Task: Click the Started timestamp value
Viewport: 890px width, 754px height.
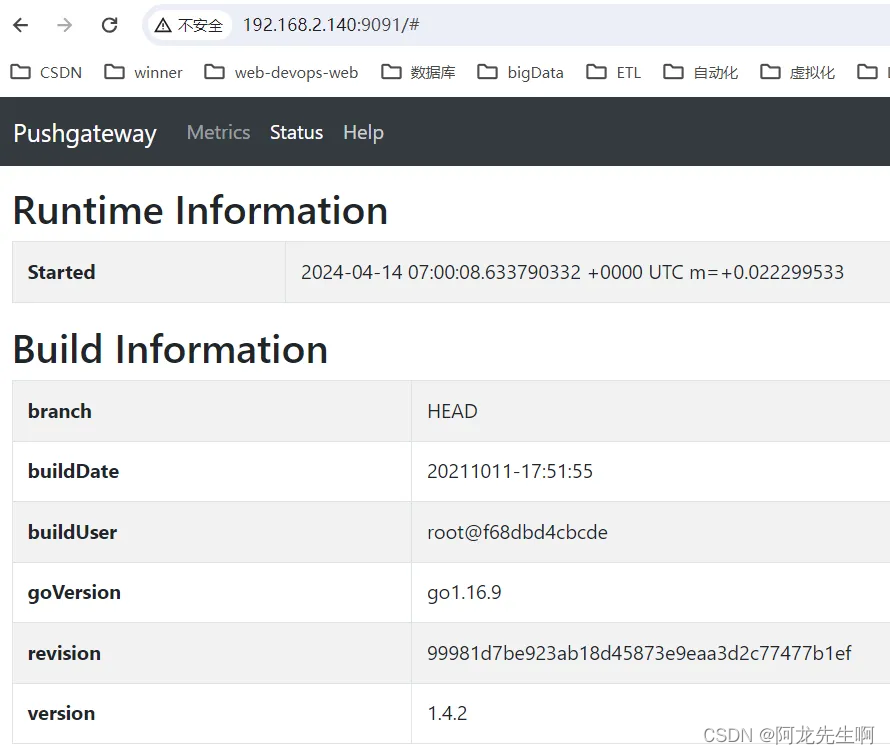Action: point(572,272)
